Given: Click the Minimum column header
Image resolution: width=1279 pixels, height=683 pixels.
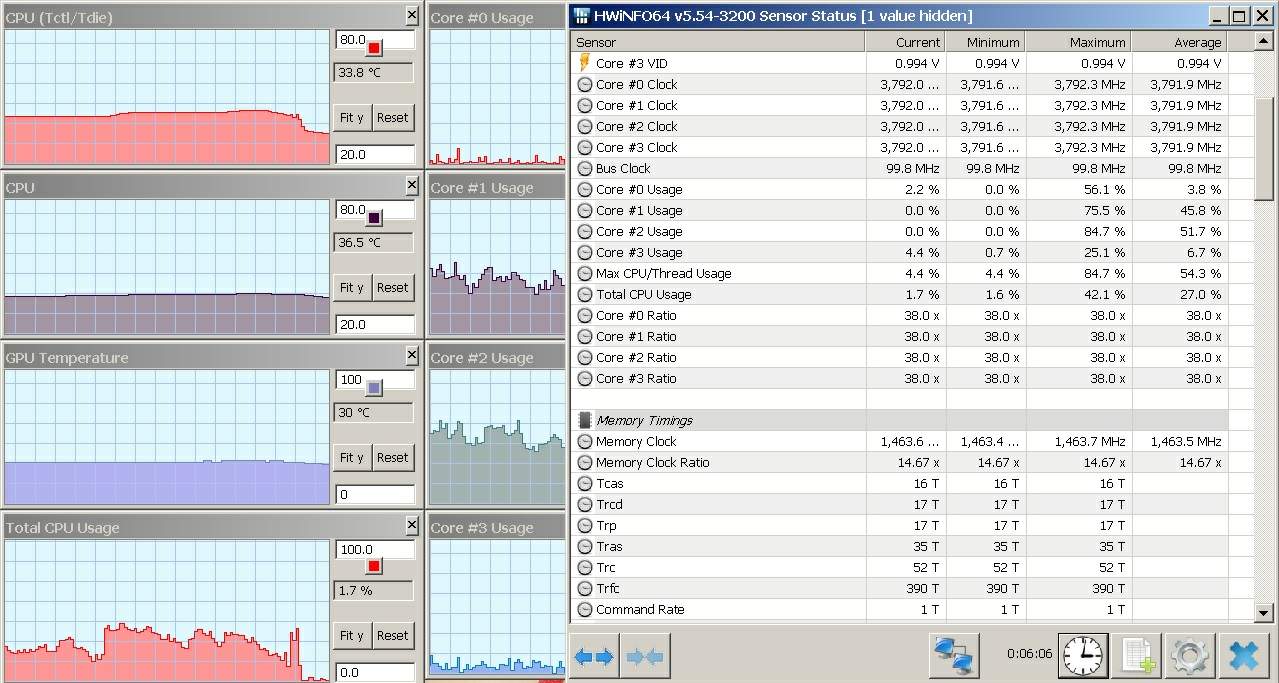Looking at the screenshot, I should (986, 42).
